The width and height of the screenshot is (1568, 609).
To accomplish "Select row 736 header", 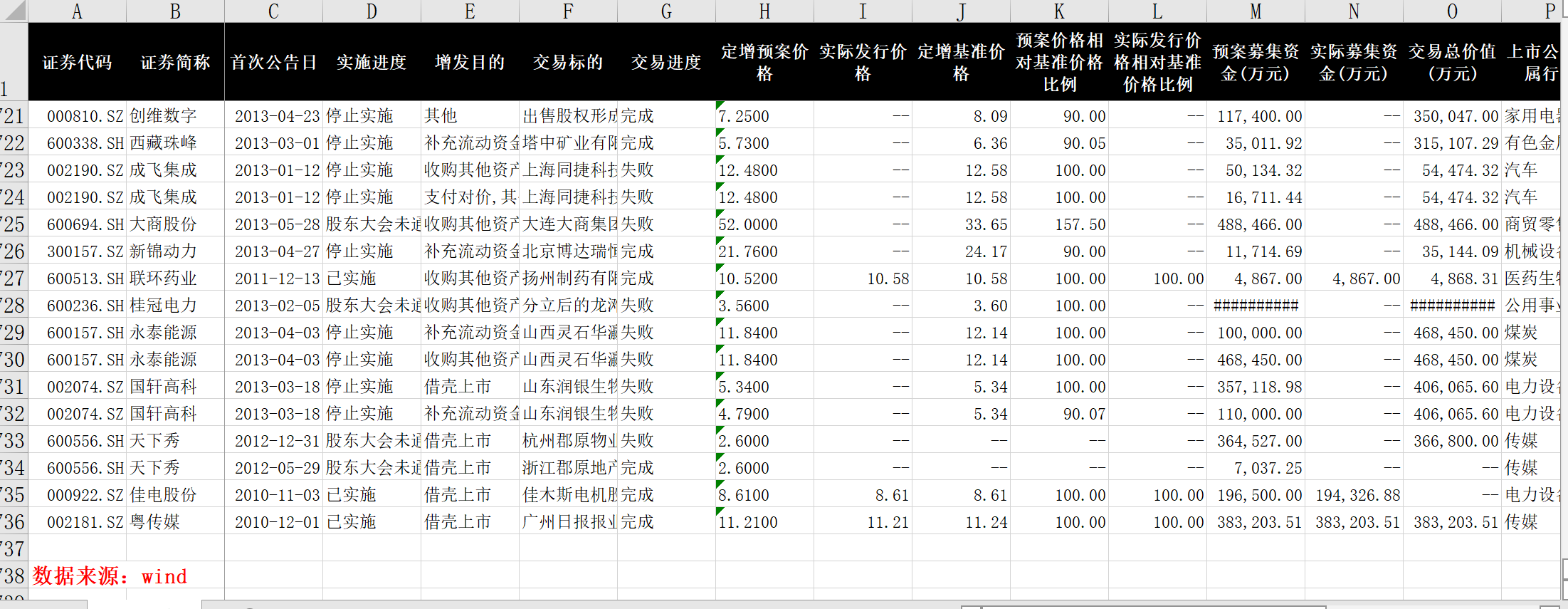I will (14, 521).
